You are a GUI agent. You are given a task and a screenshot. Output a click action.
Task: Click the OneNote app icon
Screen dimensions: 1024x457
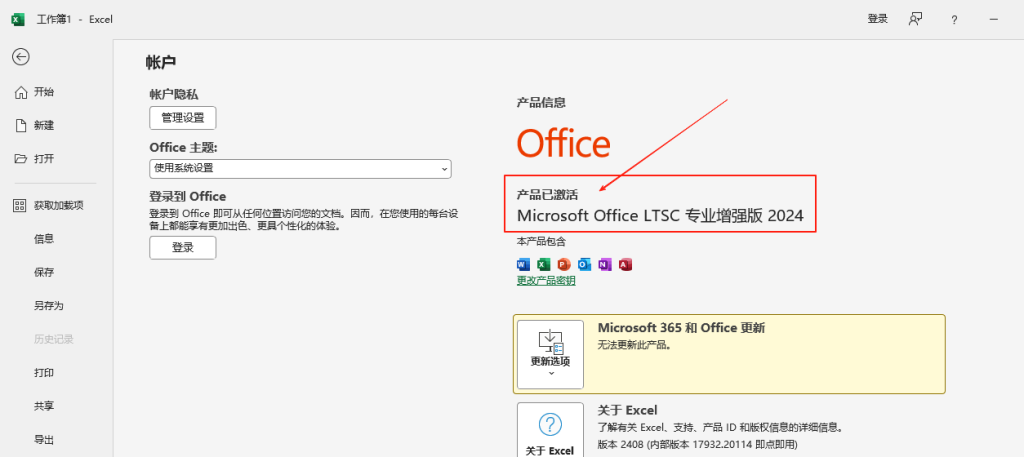pyautogui.click(x=605, y=264)
